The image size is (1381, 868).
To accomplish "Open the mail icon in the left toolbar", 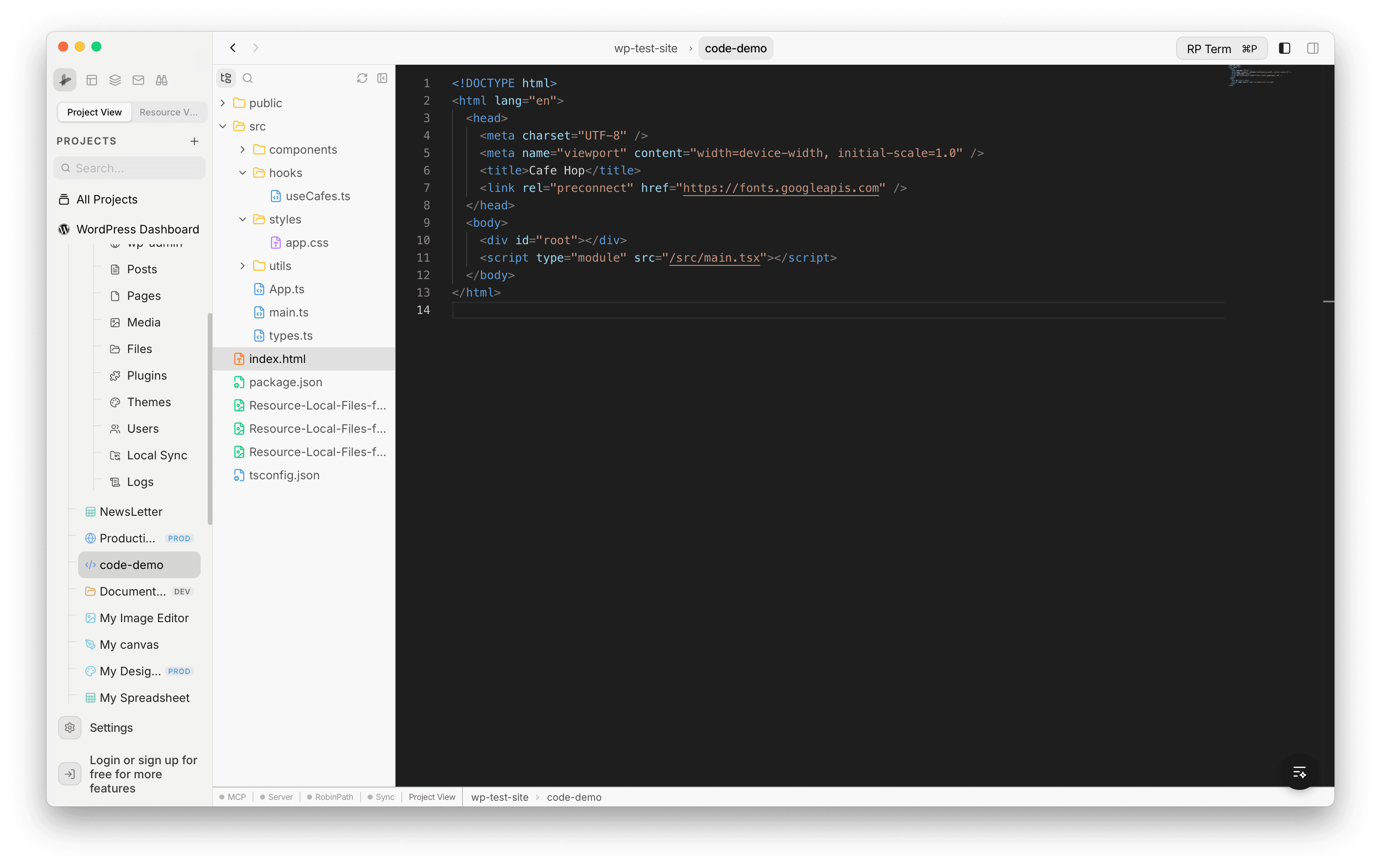I will pos(138,80).
